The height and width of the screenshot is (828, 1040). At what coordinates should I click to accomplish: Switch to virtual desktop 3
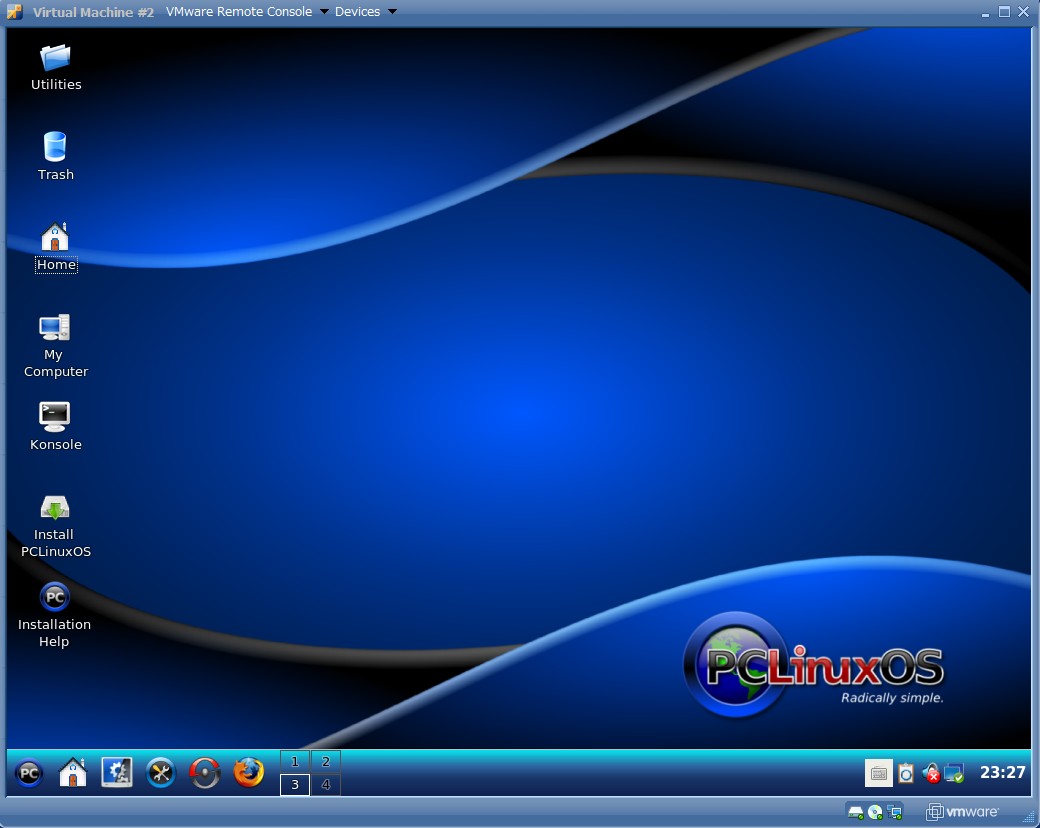click(x=294, y=784)
